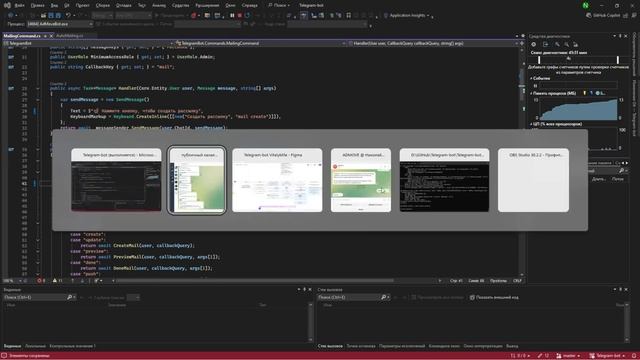Viewport: 640px width, 360px height.
Task: Select the OBS Studio window in switcher
Action: (x=533, y=180)
